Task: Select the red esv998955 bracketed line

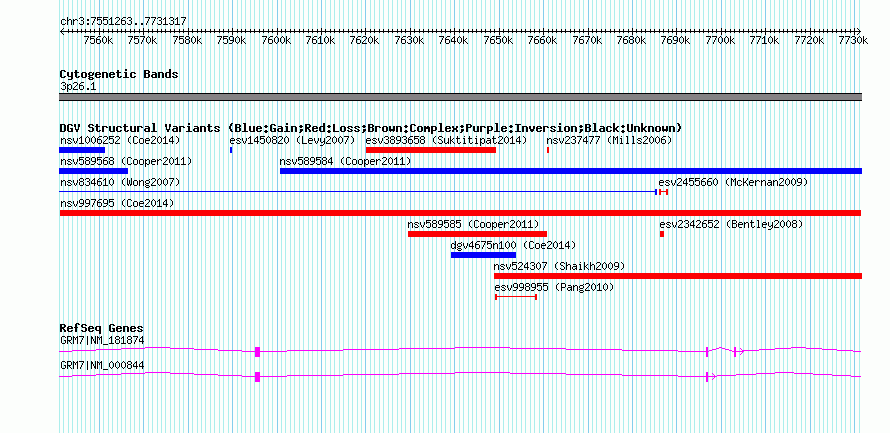Action: click(516, 297)
